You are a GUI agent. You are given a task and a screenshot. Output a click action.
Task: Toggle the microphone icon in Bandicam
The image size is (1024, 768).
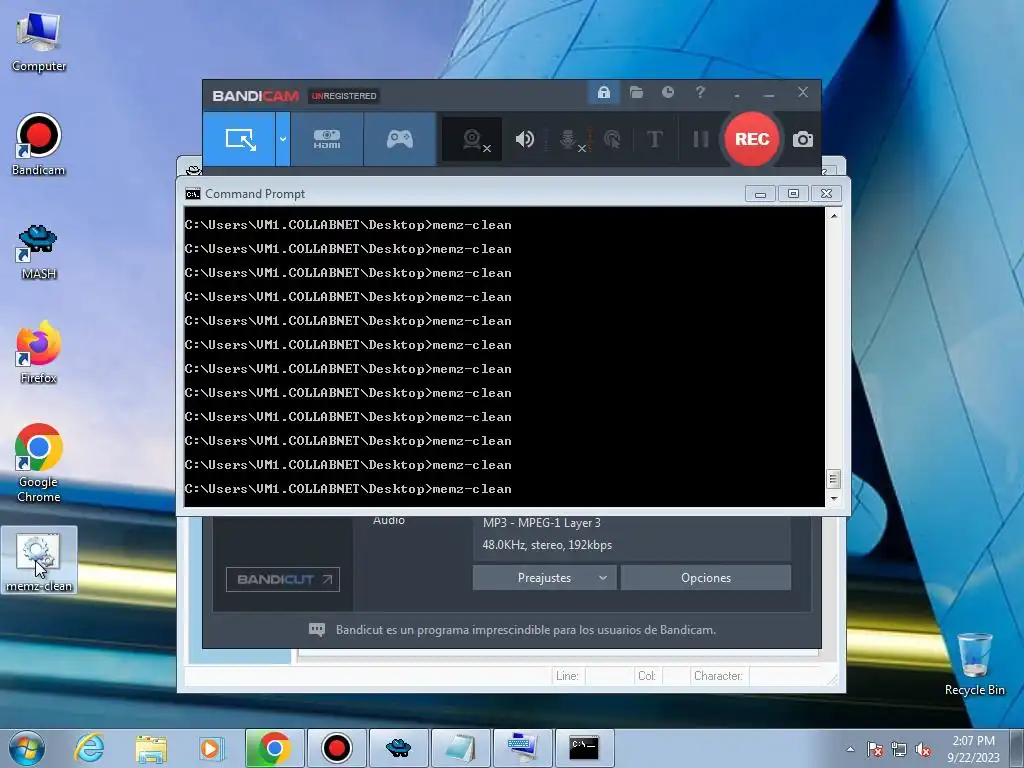click(x=569, y=139)
